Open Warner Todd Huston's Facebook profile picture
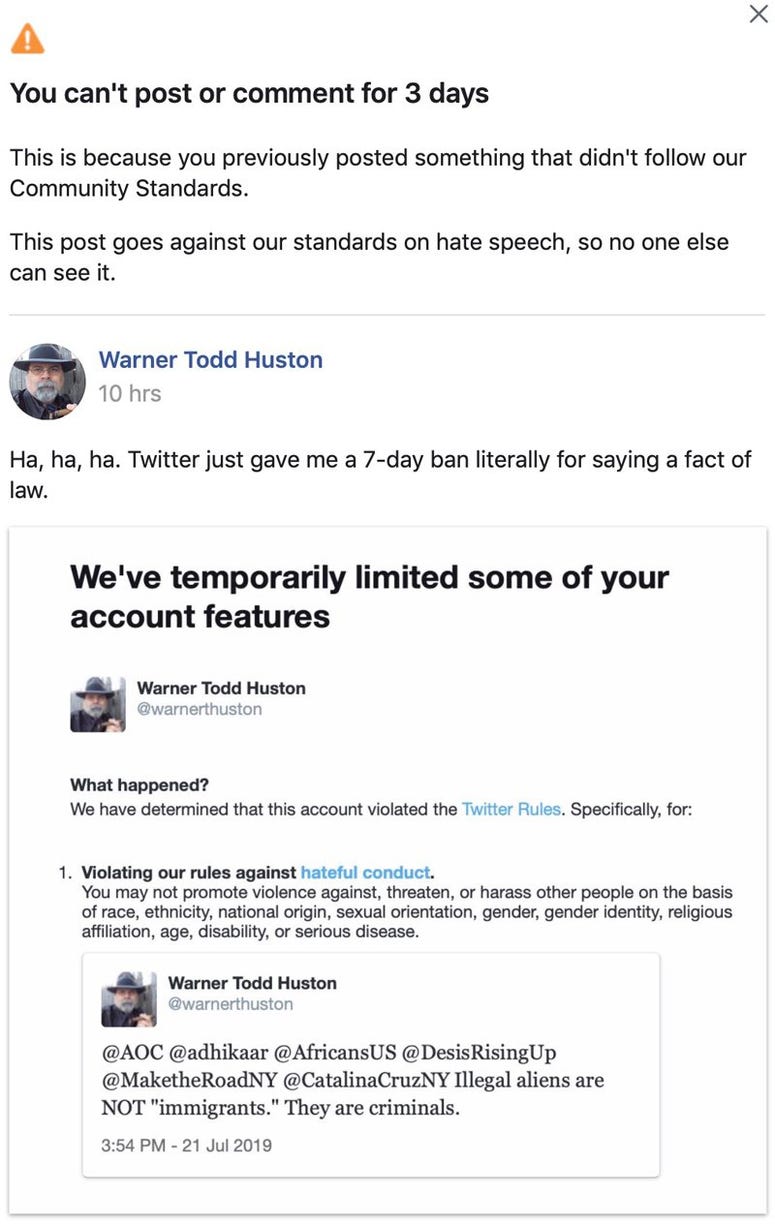 [x=47, y=381]
